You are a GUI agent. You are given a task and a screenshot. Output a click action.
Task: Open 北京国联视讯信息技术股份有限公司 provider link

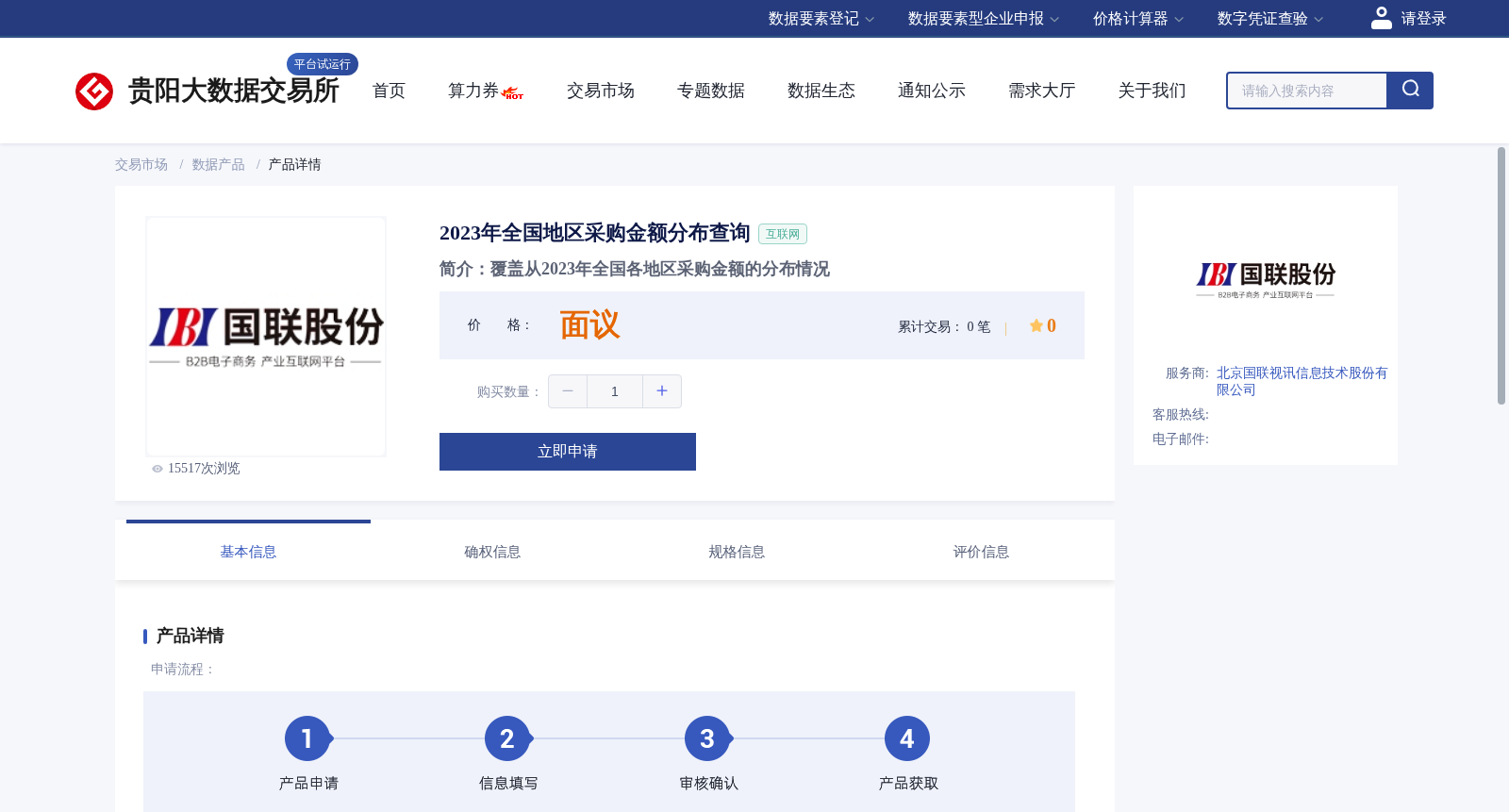click(x=1302, y=381)
